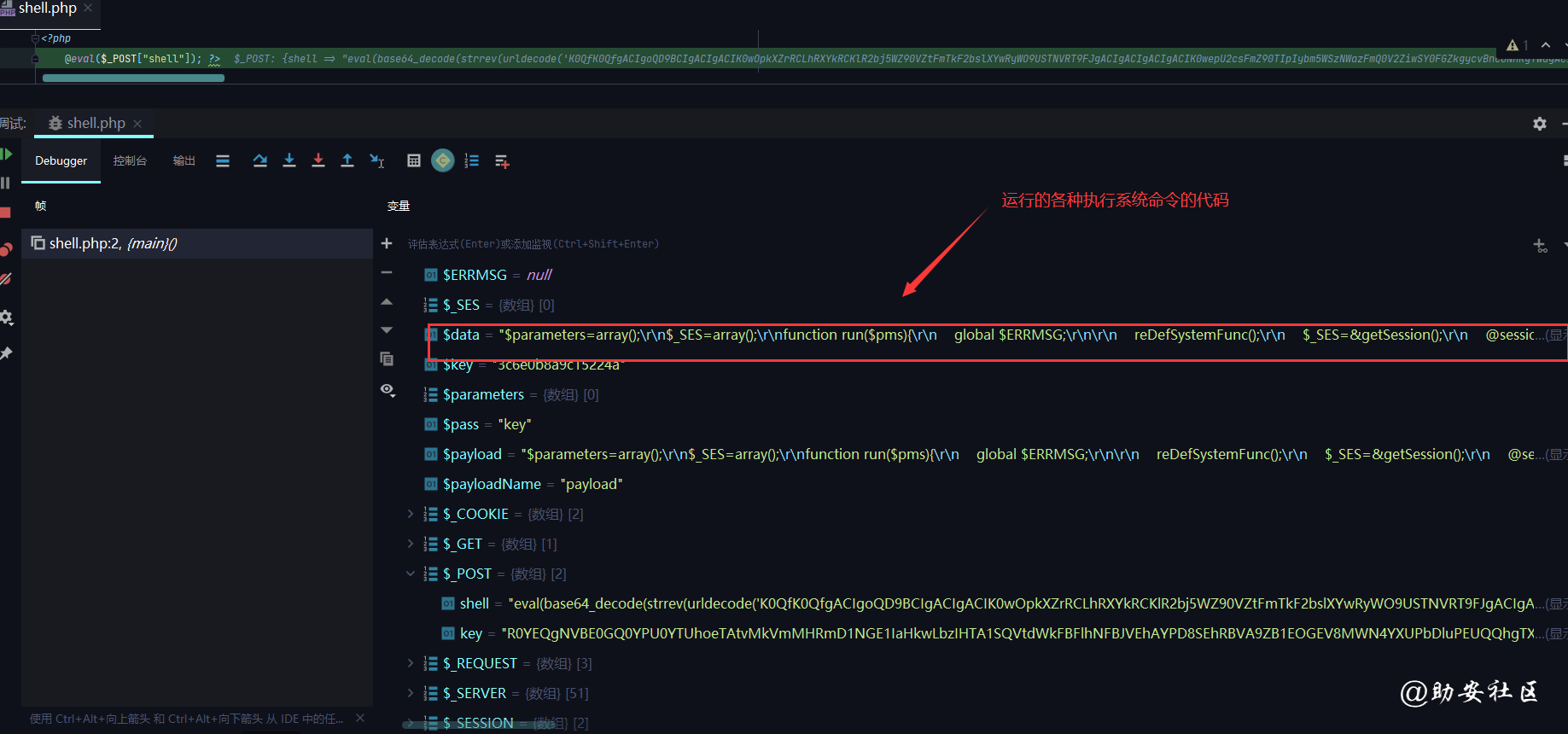Stop the debug session

(x=5, y=213)
